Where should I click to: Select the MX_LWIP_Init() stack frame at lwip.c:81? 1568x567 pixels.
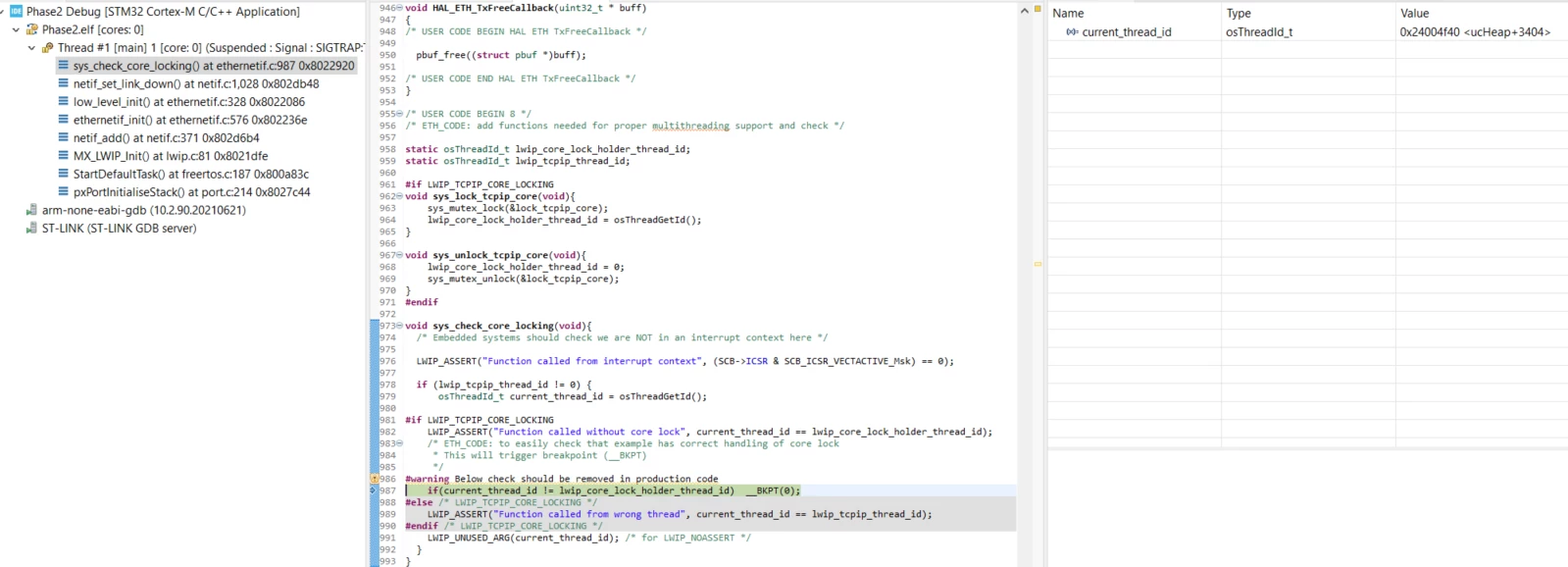point(171,156)
